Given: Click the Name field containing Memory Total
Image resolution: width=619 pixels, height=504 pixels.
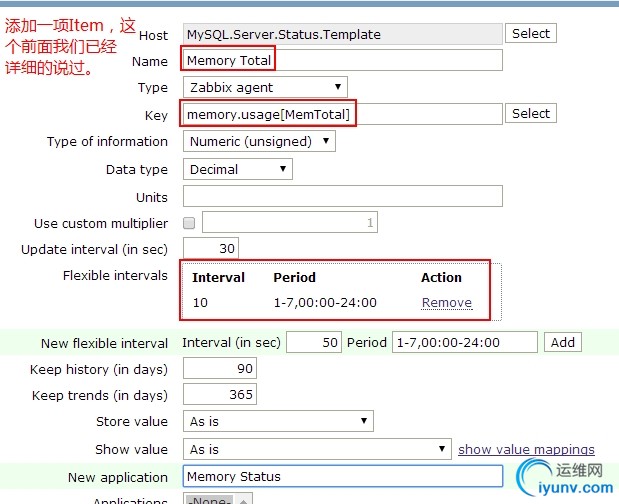Looking at the screenshot, I should 343,60.
